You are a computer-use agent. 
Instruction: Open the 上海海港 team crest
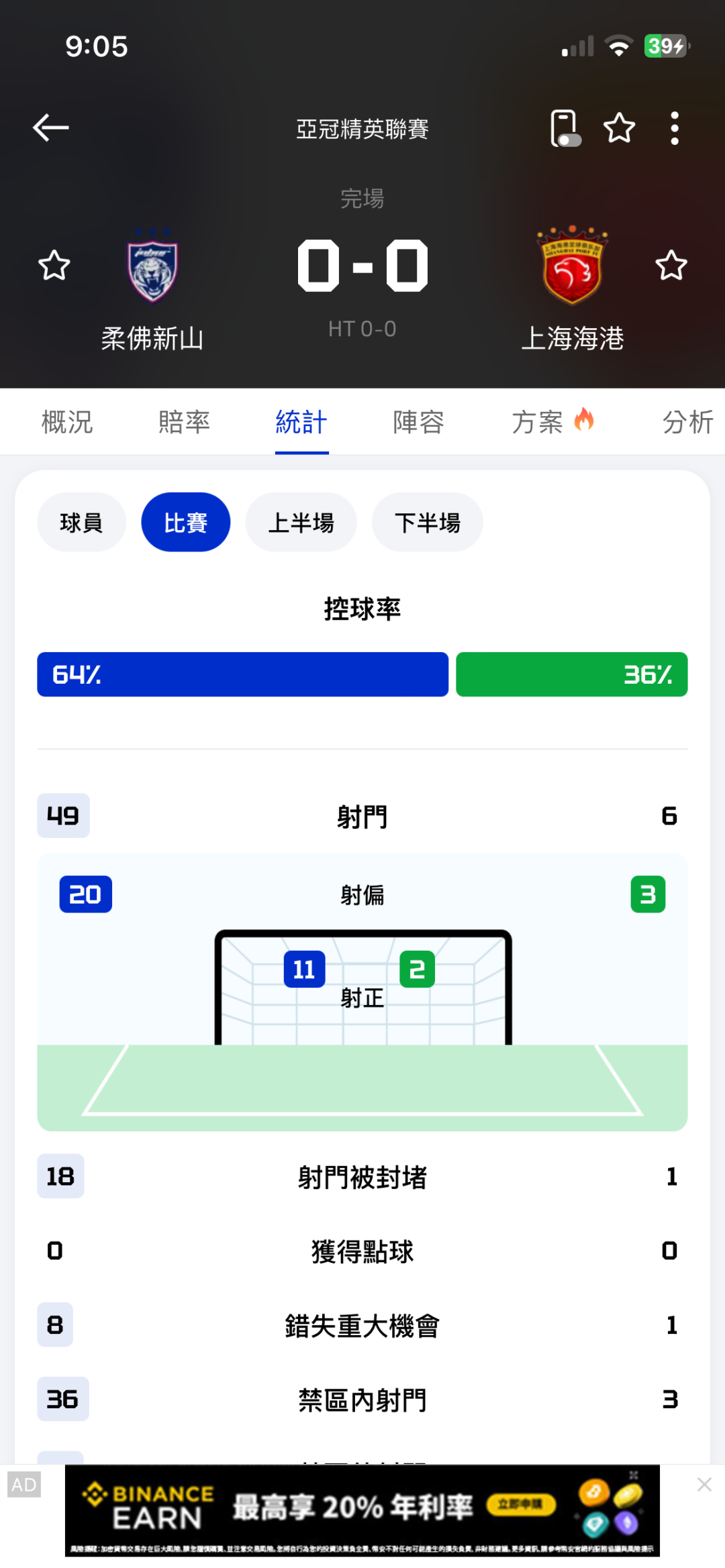click(573, 266)
